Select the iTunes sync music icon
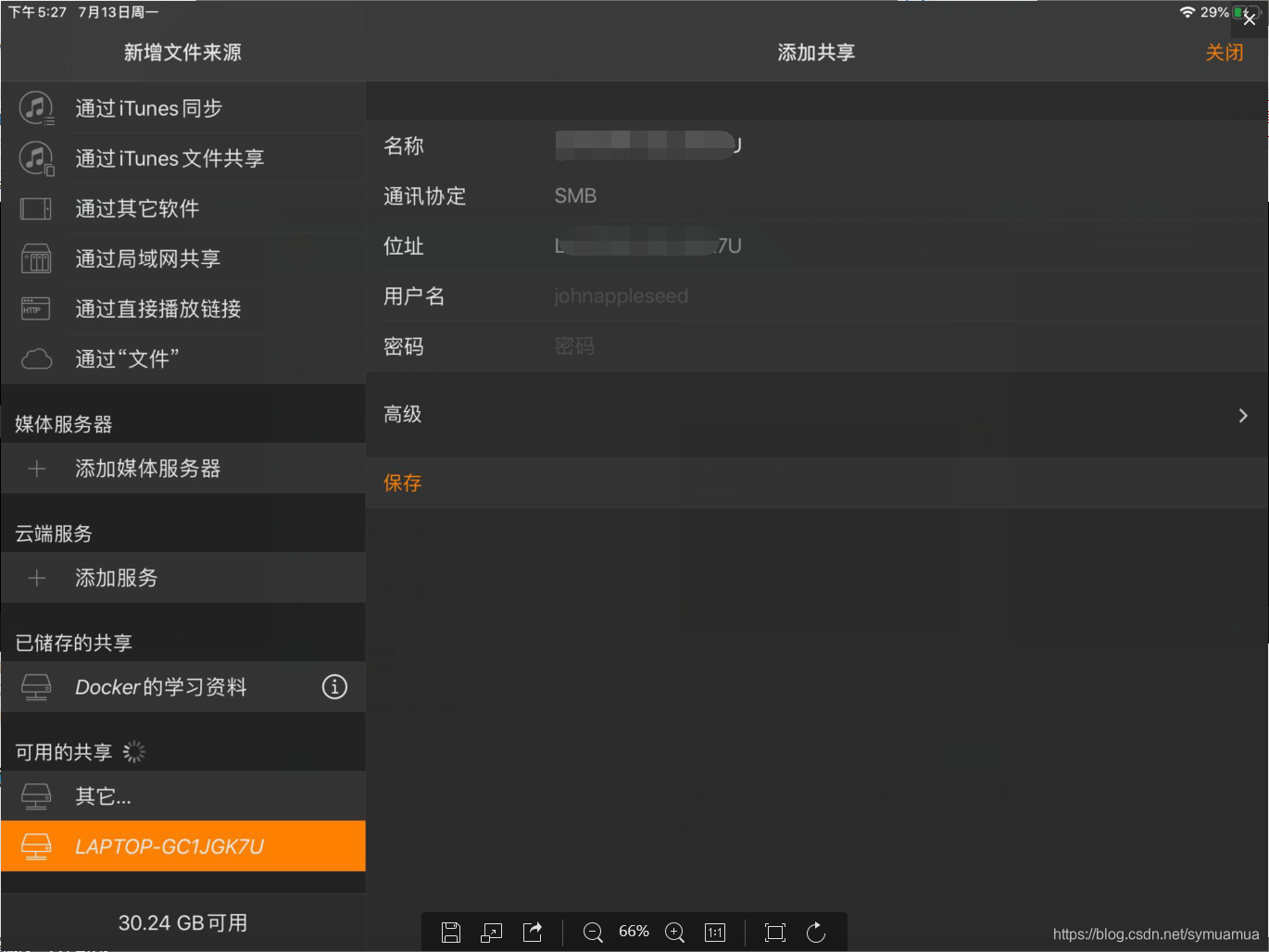The height and width of the screenshot is (952, 1269). tap(36, 108)
